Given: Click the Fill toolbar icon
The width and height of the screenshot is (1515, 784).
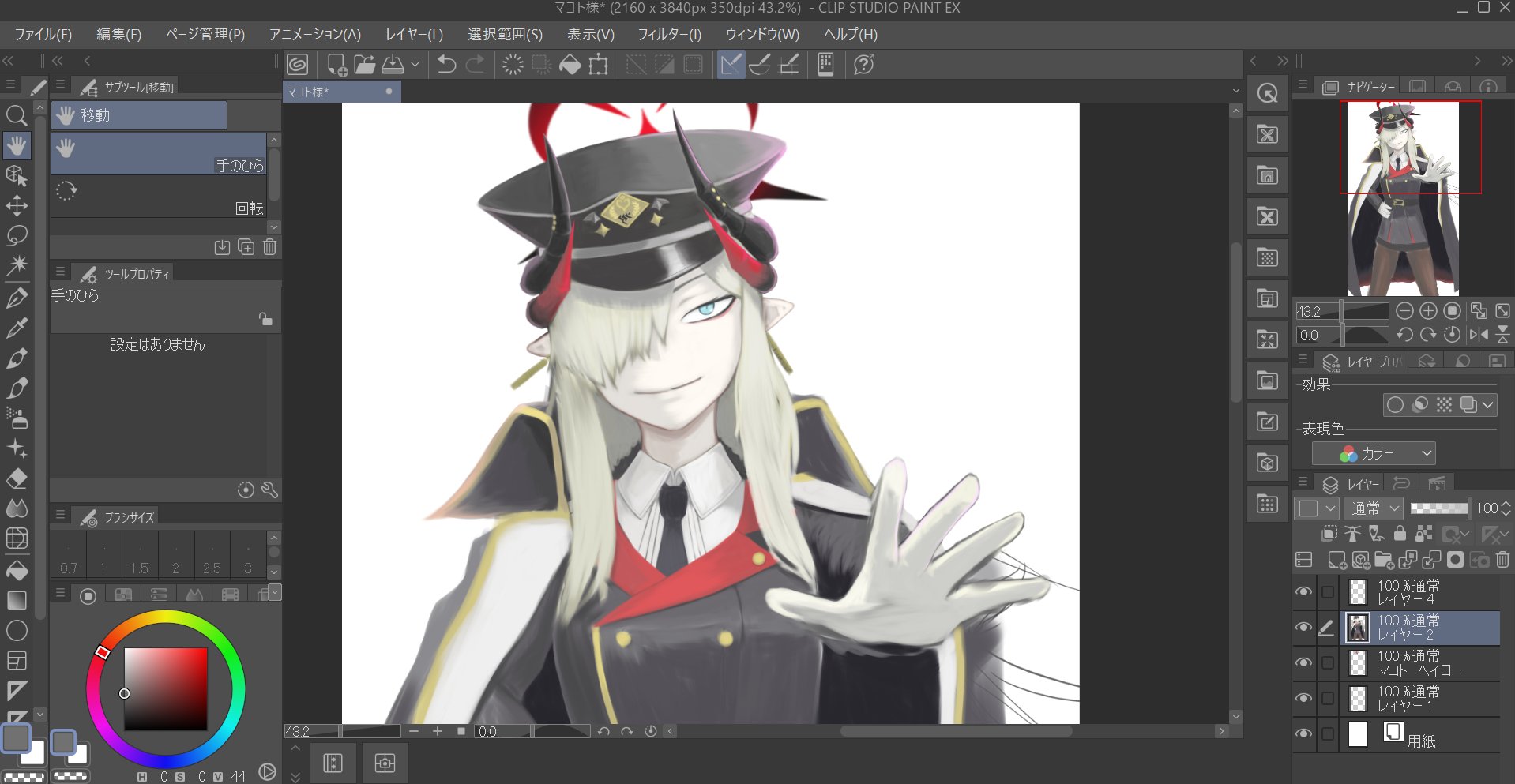Looking at the screenshot, I should pos(570,65).
